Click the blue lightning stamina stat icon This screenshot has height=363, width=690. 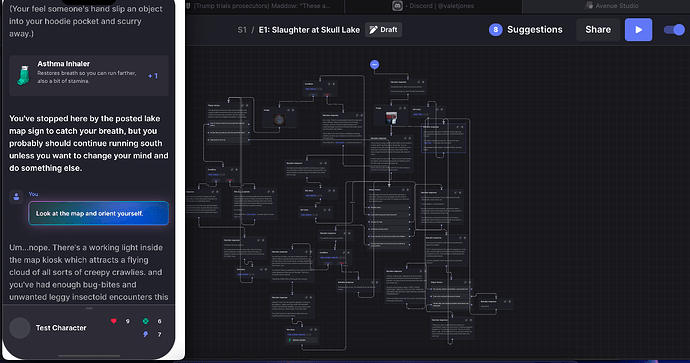[146, 334]
